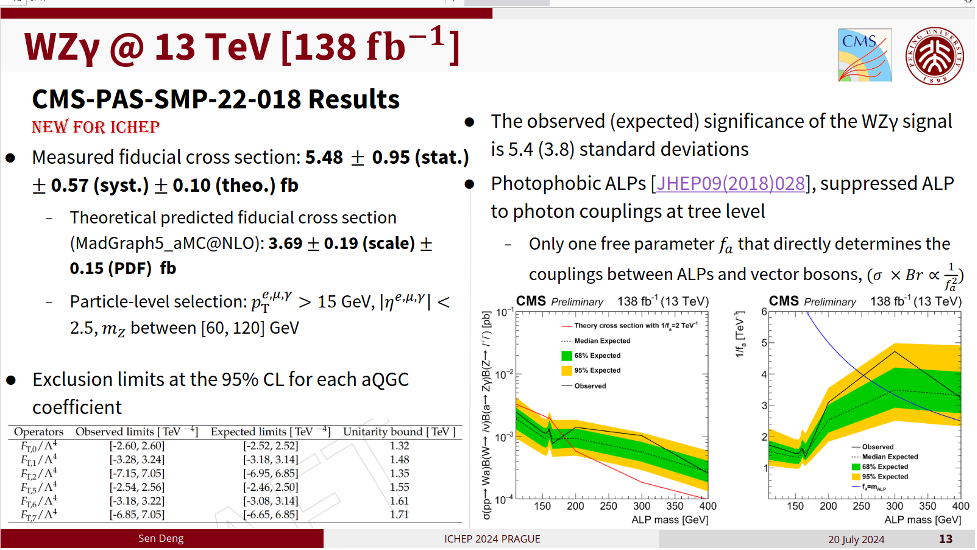Click the CMS experiment logo

click(x=863, y=54)
